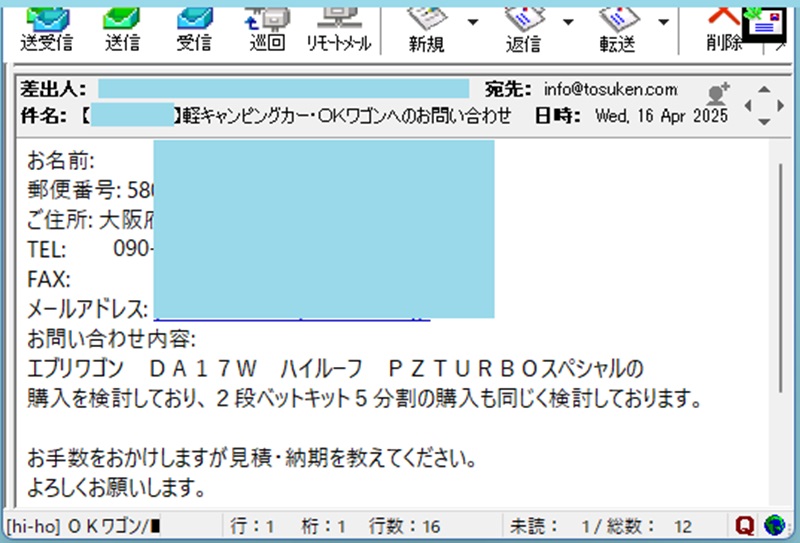Open リモートメール remote mail
800x543 pixels.
tap(338, 27)
